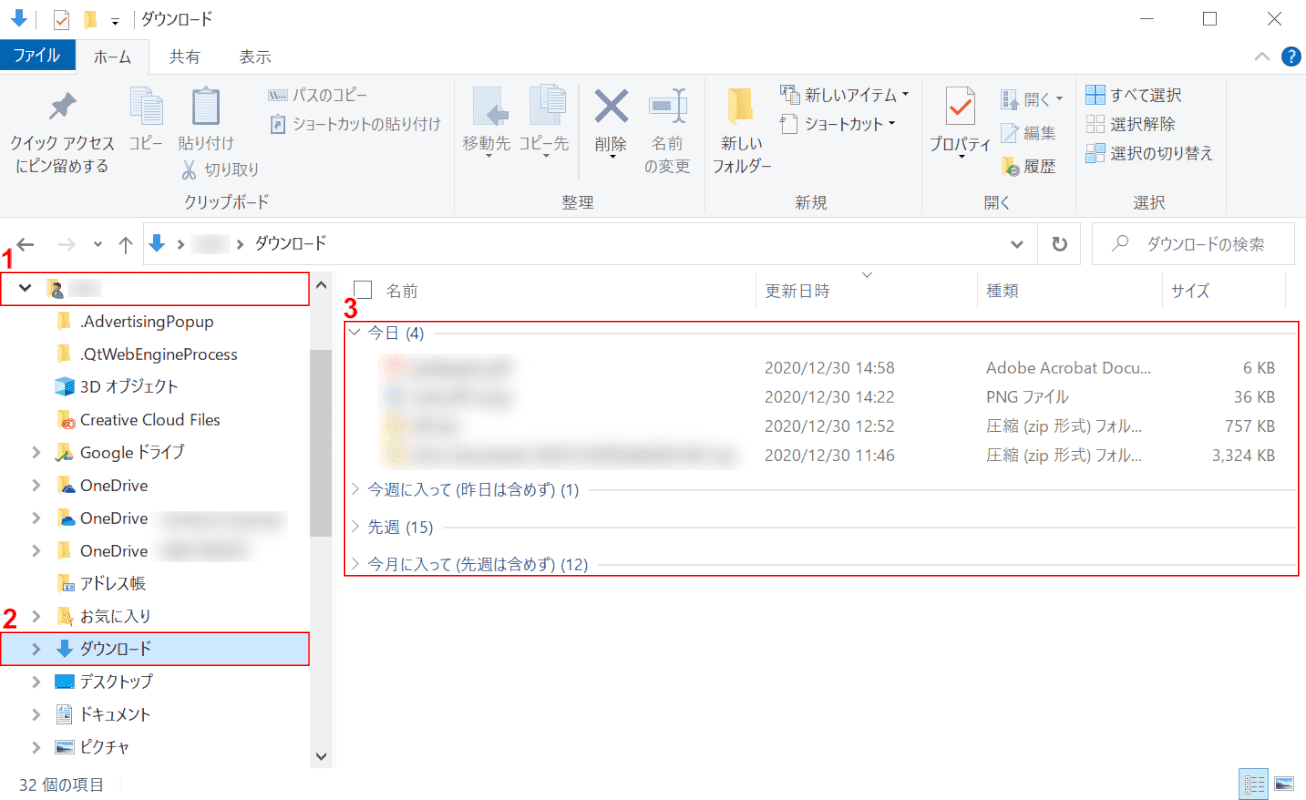Expand 今月に入って (先週は含めず) group
The width and height of the screenshot is (1306, 800).
click(x=355, y=564)
